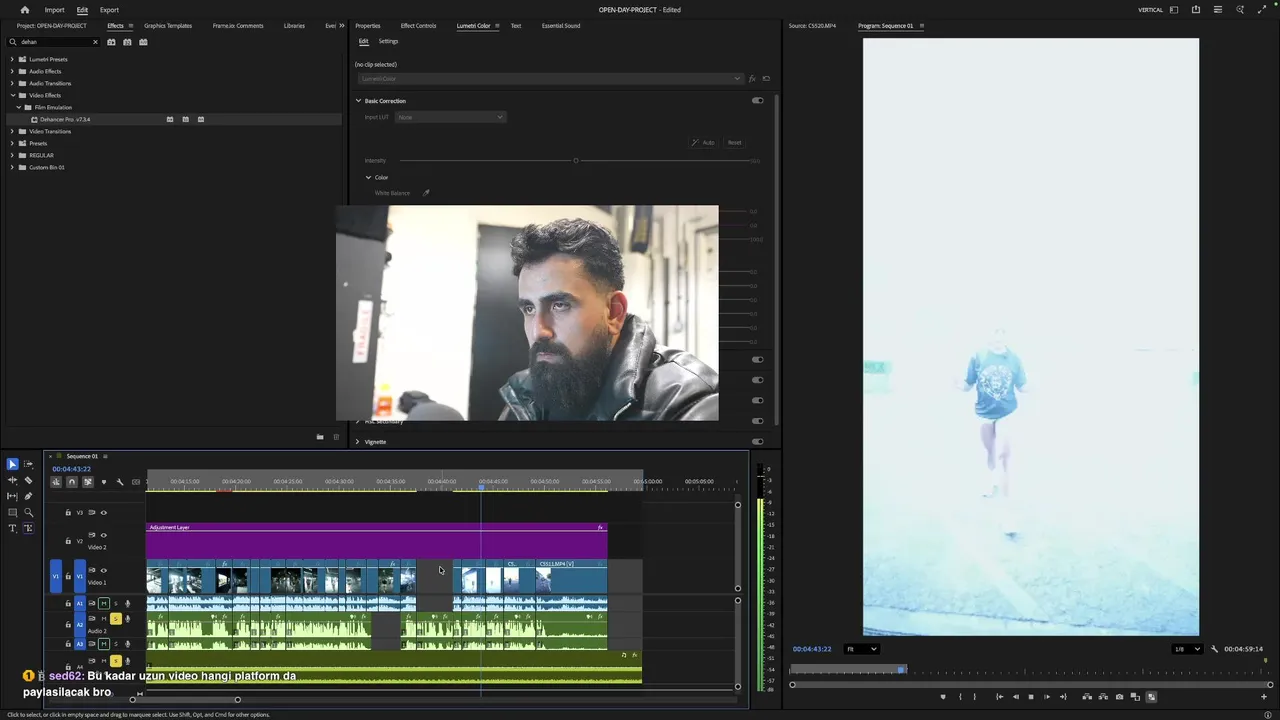The width and height of the screenshot is (1280, 720).
Task: Open the Input LUT dropdown
Action: click(450, 117)
